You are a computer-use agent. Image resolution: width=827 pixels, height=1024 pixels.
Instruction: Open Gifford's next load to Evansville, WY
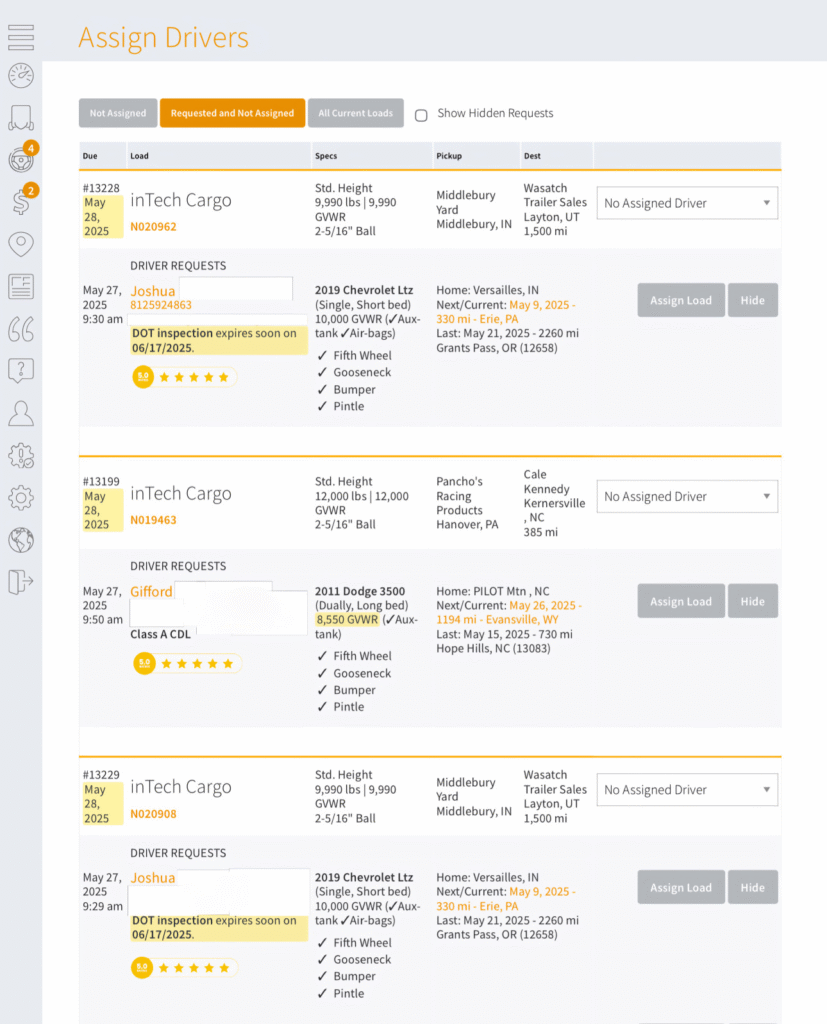[x=509, y=613]
